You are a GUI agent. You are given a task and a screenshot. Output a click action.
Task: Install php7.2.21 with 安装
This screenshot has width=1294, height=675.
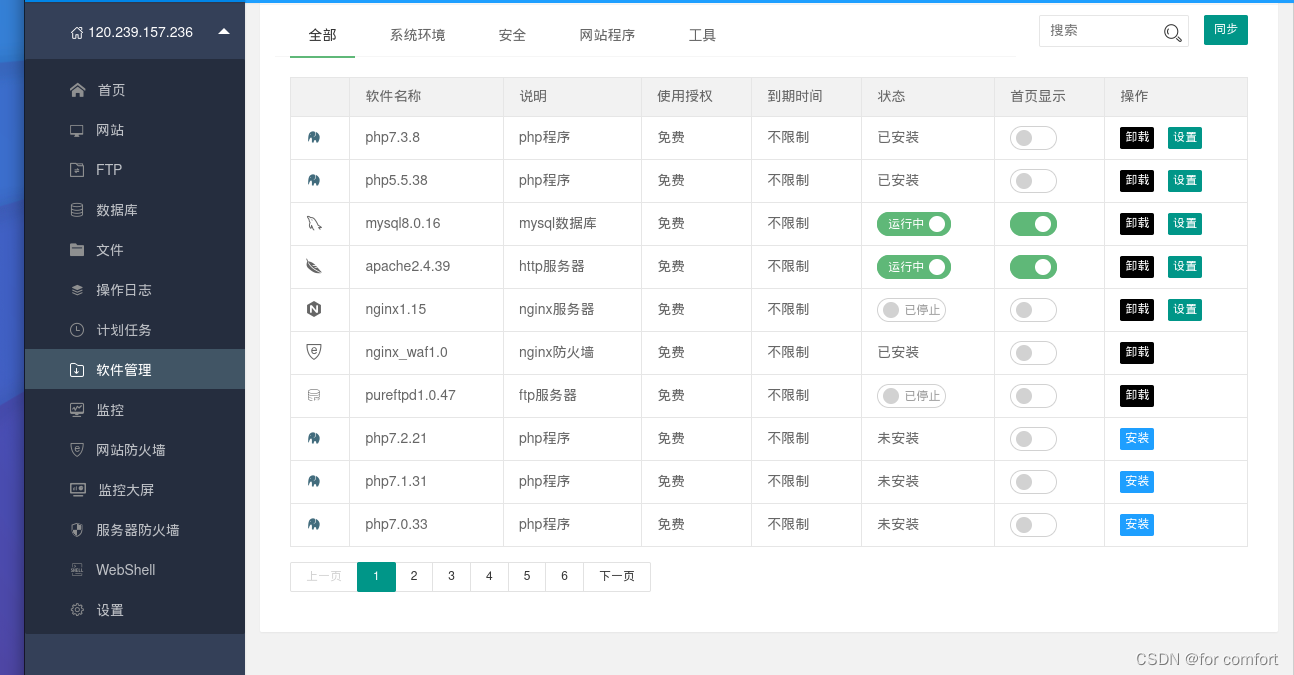[1137, 439]
